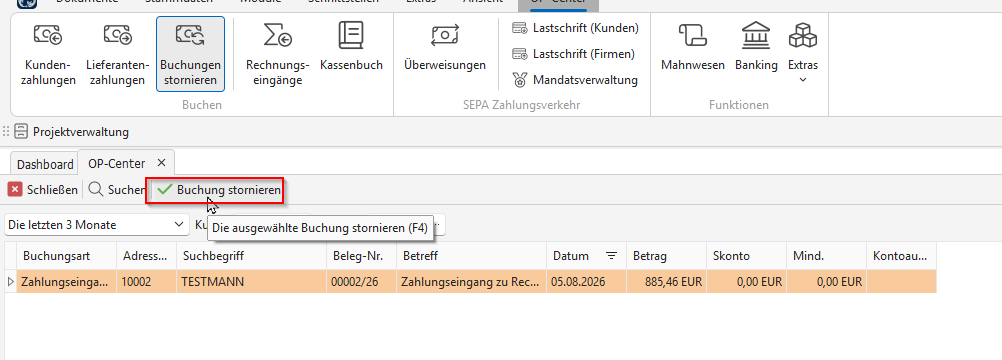Open Lastschrift (Kunden)
This screenshot has width=1002, height=360.
(575, 28)
